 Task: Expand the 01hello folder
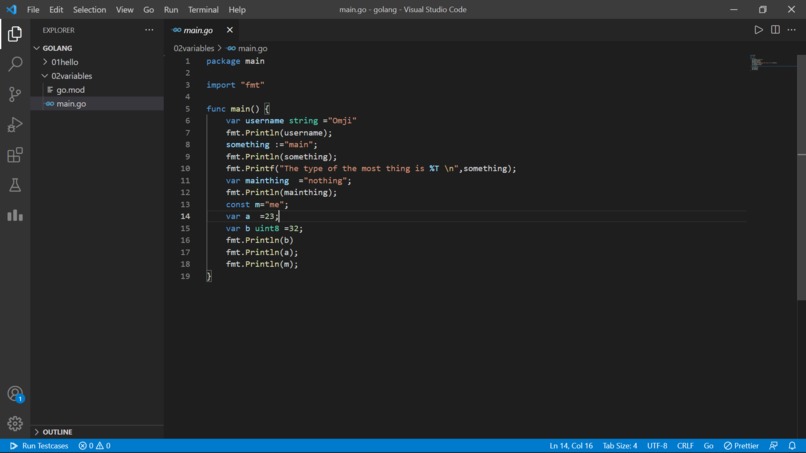pyautogui.click(x=97, y=62)
